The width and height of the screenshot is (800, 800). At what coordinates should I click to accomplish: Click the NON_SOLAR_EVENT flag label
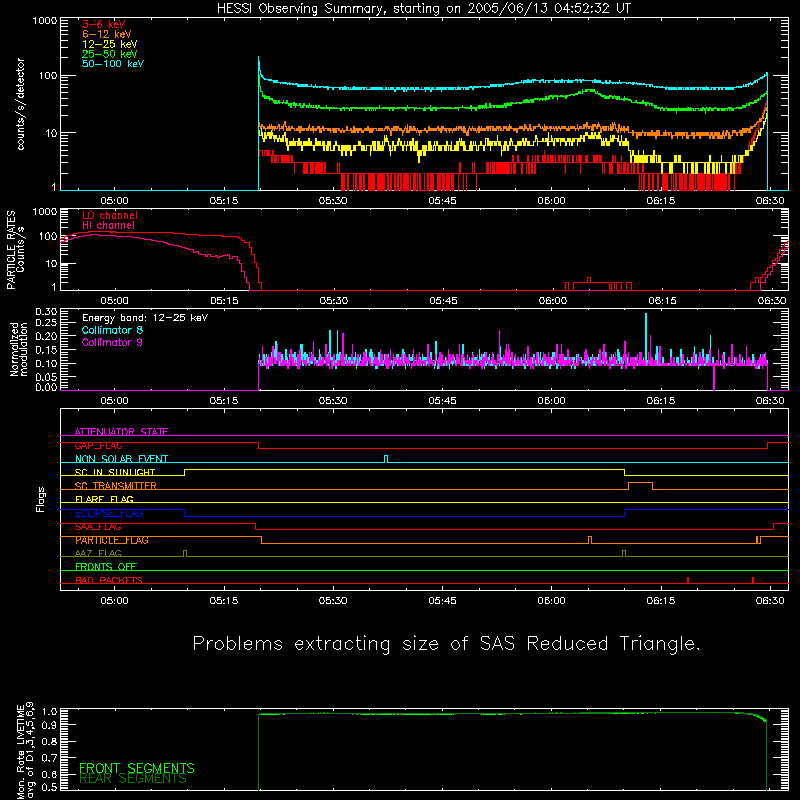(x=121, y=459)
